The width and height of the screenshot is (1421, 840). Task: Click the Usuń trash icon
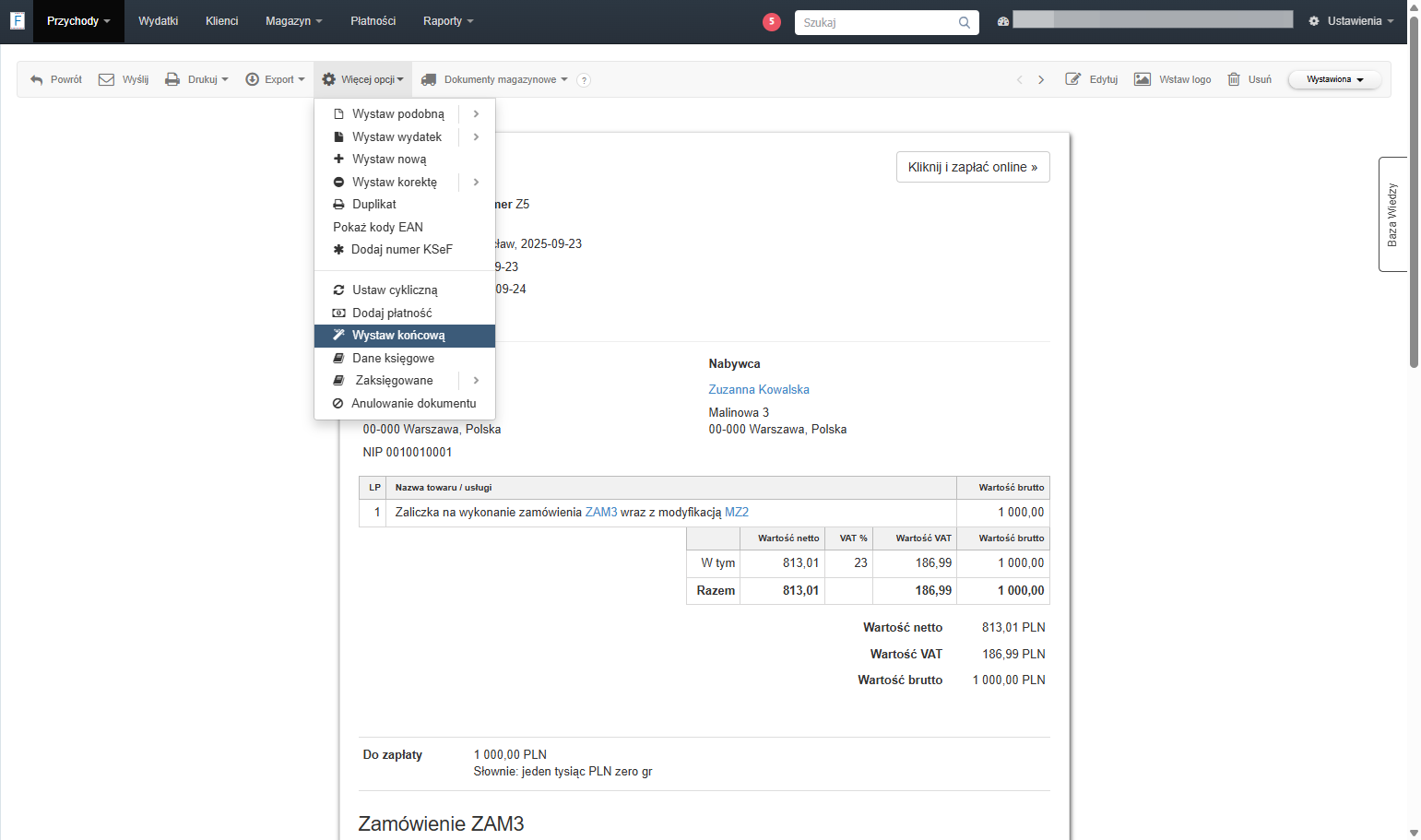click(1234, 79)
